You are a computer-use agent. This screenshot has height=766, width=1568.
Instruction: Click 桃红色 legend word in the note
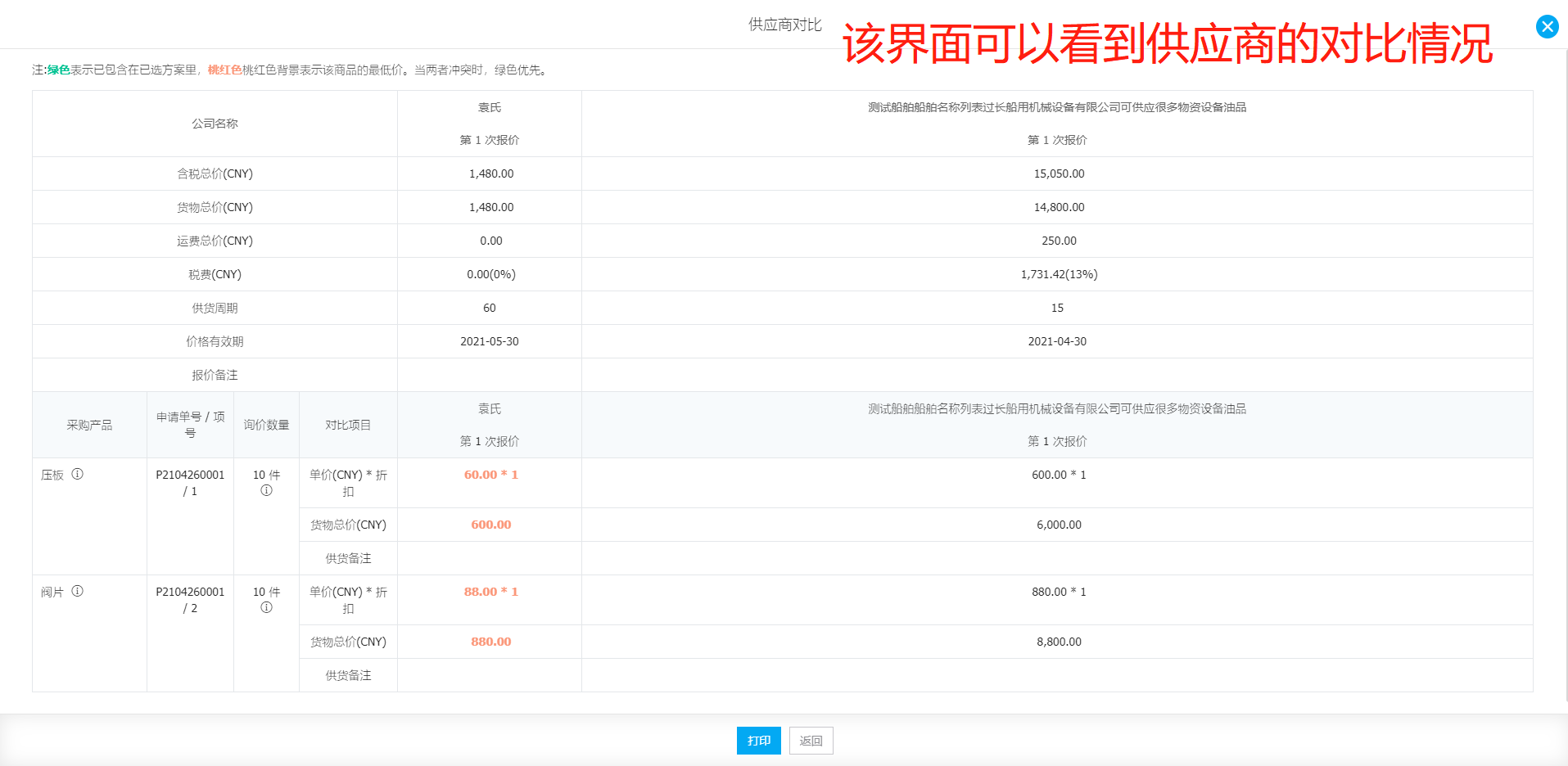click(225, 70)
